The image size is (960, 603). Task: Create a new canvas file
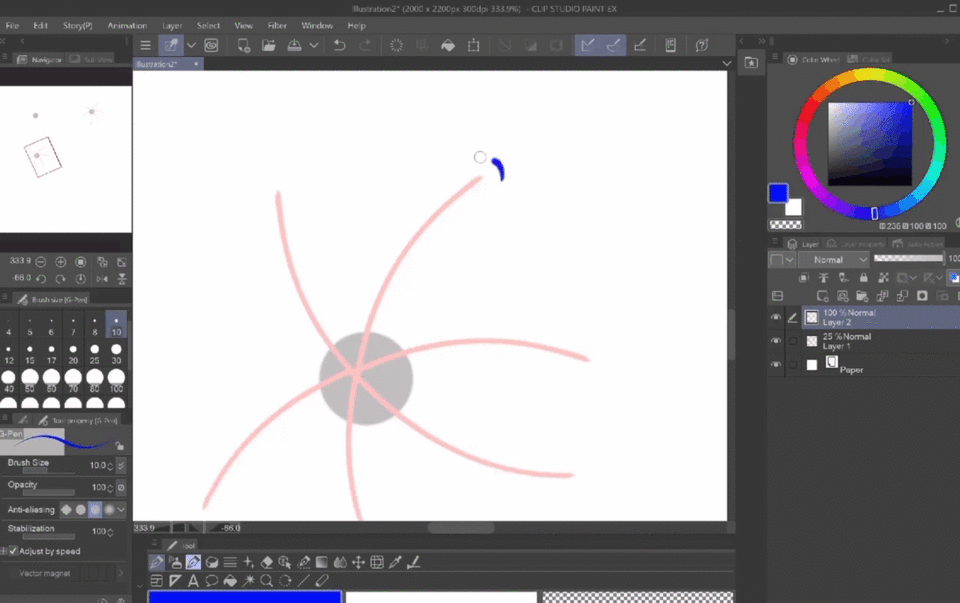(244, 45)
